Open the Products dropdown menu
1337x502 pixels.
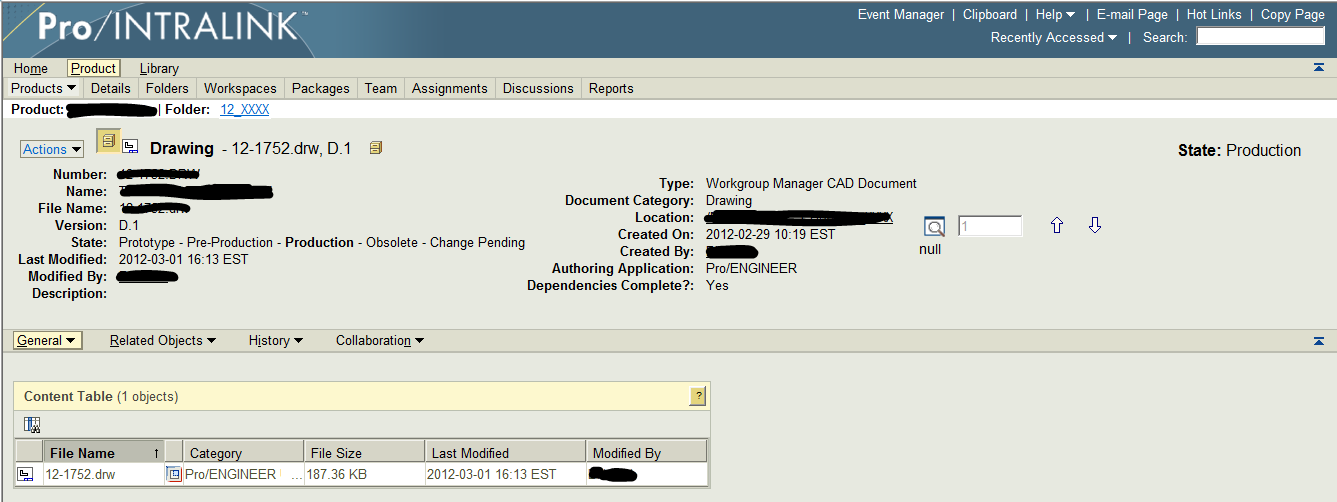[43, 88]
